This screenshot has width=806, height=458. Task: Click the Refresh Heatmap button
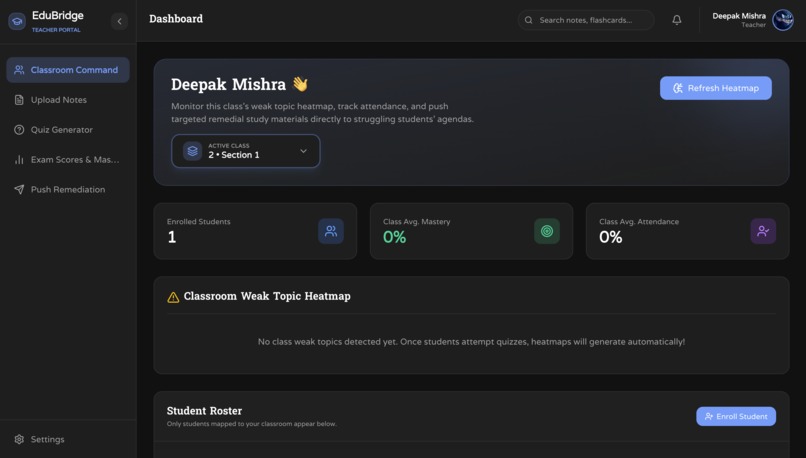pos(716,88)
